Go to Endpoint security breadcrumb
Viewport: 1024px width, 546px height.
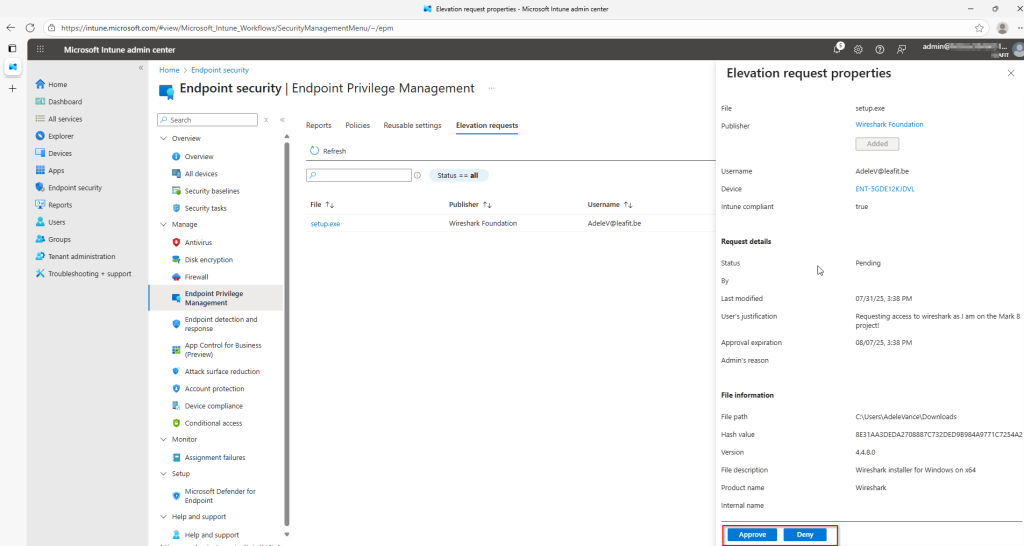click(219, 70)
